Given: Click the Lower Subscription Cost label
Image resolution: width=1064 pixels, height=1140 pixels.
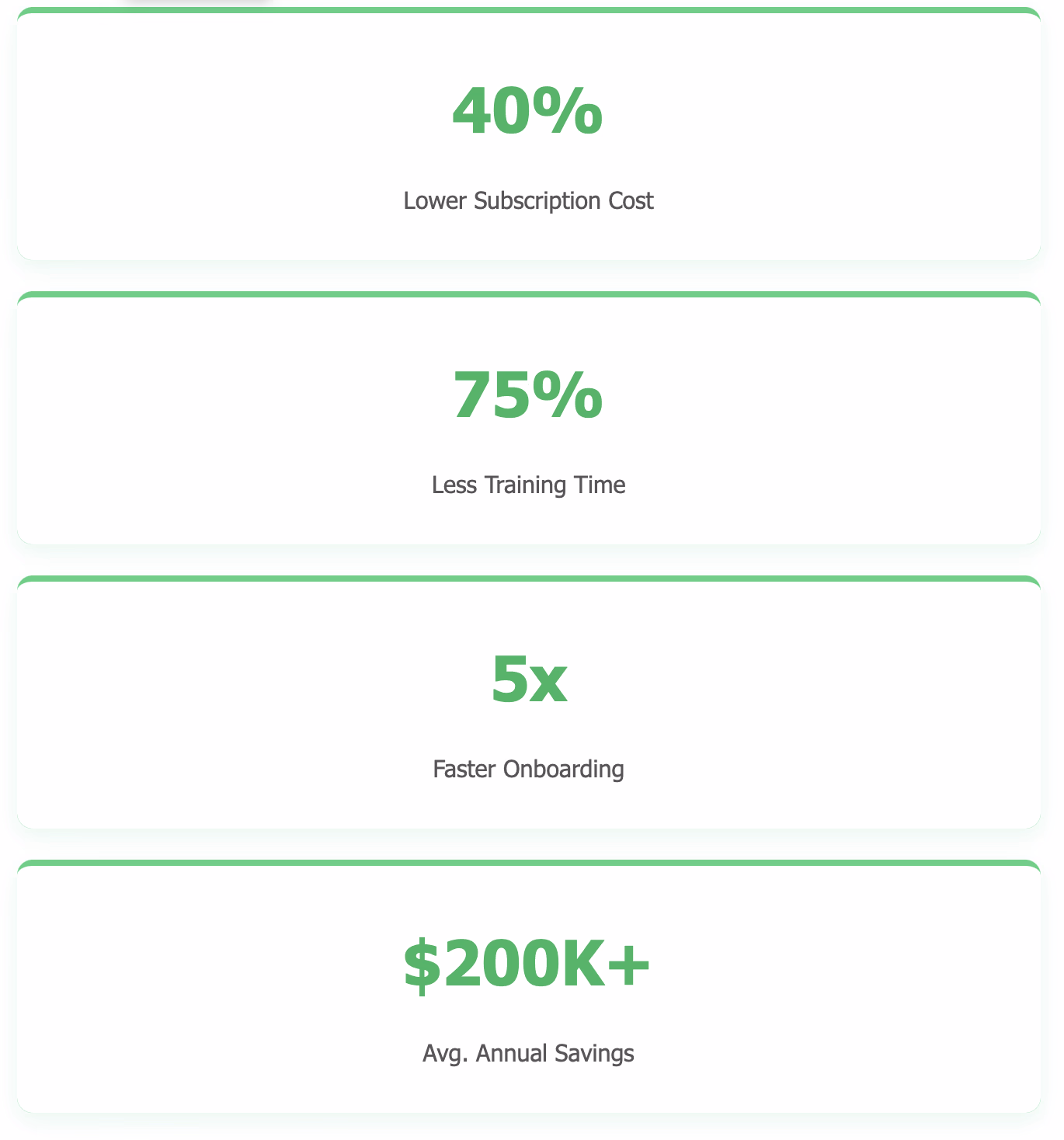Looking at the screenshot, I should [528, 201].
